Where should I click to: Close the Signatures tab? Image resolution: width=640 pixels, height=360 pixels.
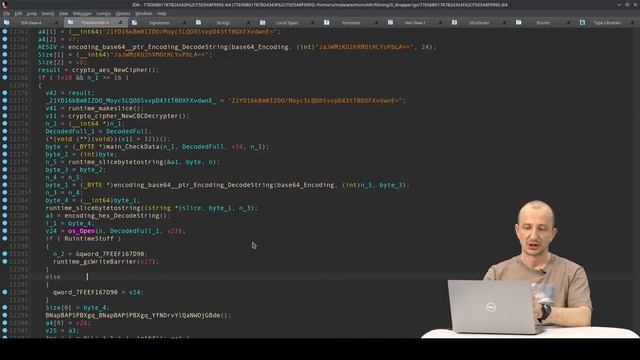point(184,23)
